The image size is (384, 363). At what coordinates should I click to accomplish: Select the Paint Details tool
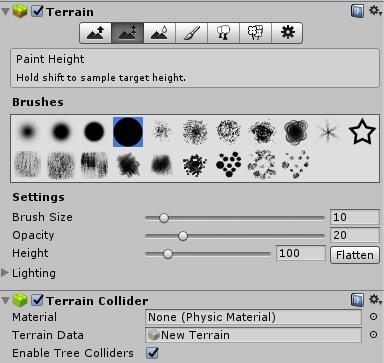[x=255, y=33]
